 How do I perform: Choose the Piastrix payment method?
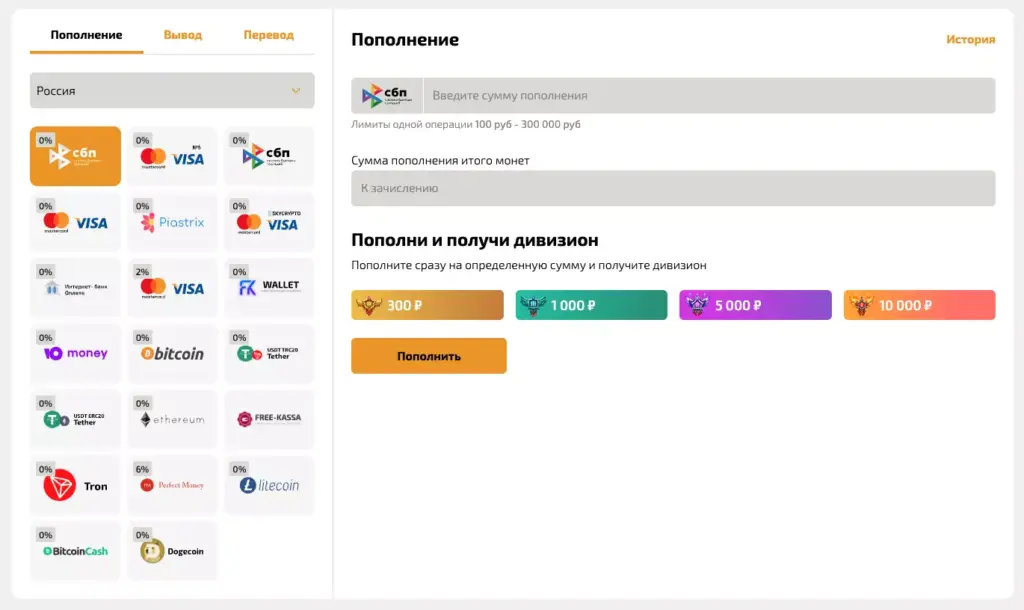click(x=172, y=222)
